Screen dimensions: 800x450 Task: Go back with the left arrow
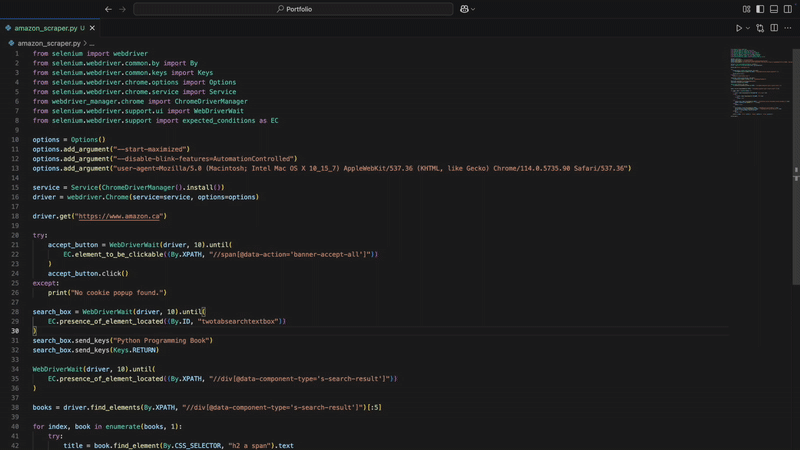point(108,9)
